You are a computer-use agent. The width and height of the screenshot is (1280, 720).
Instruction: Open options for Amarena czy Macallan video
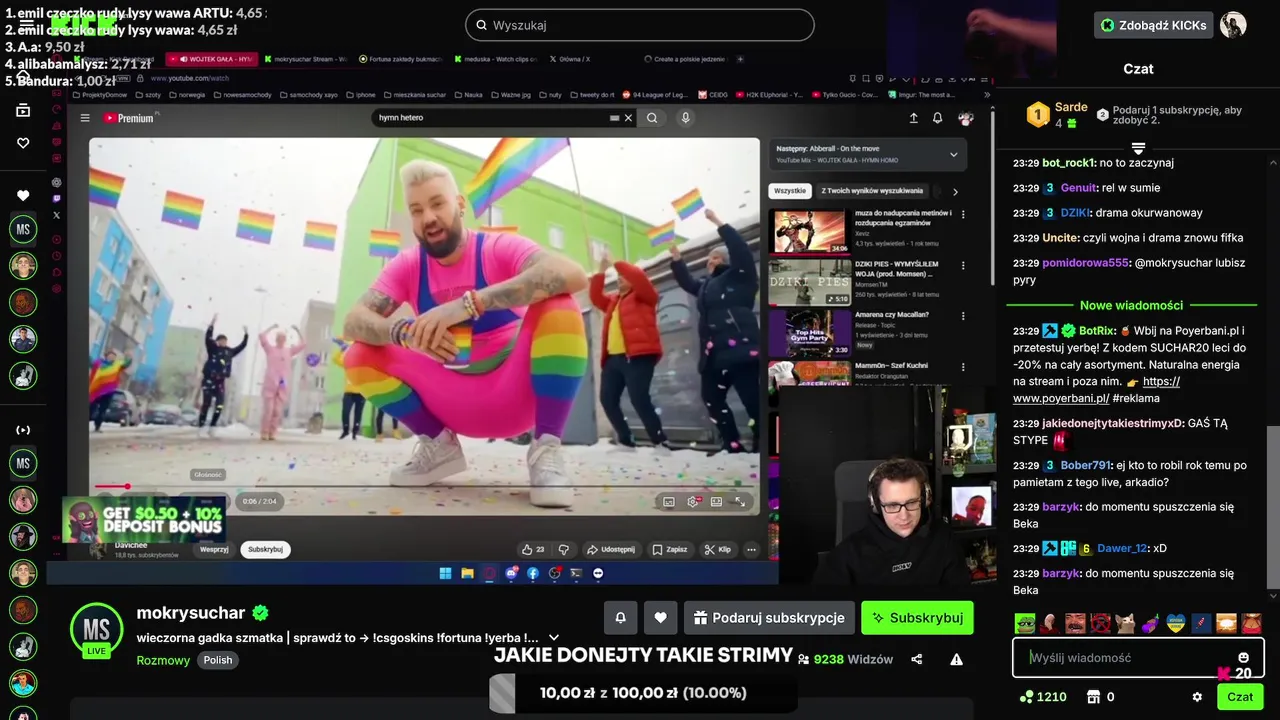tap(963, 316)
